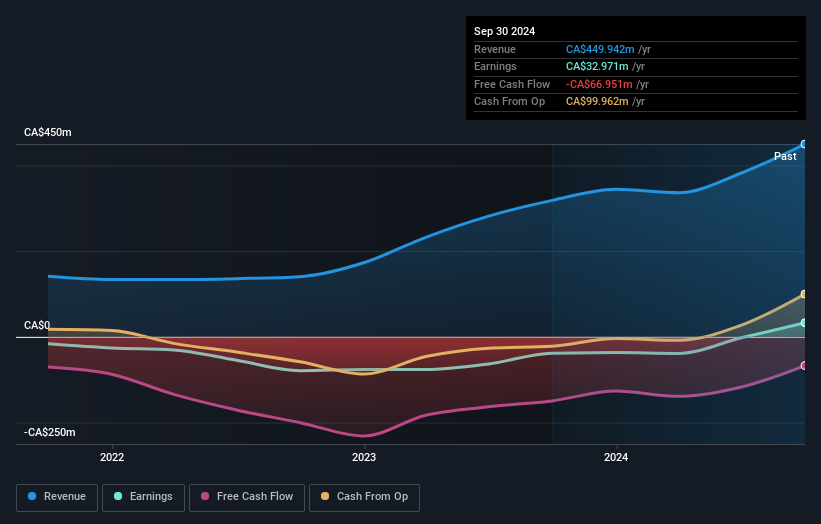Click the CA$99.962m cash from op value

pyautogui.click(x=597, y=102)
